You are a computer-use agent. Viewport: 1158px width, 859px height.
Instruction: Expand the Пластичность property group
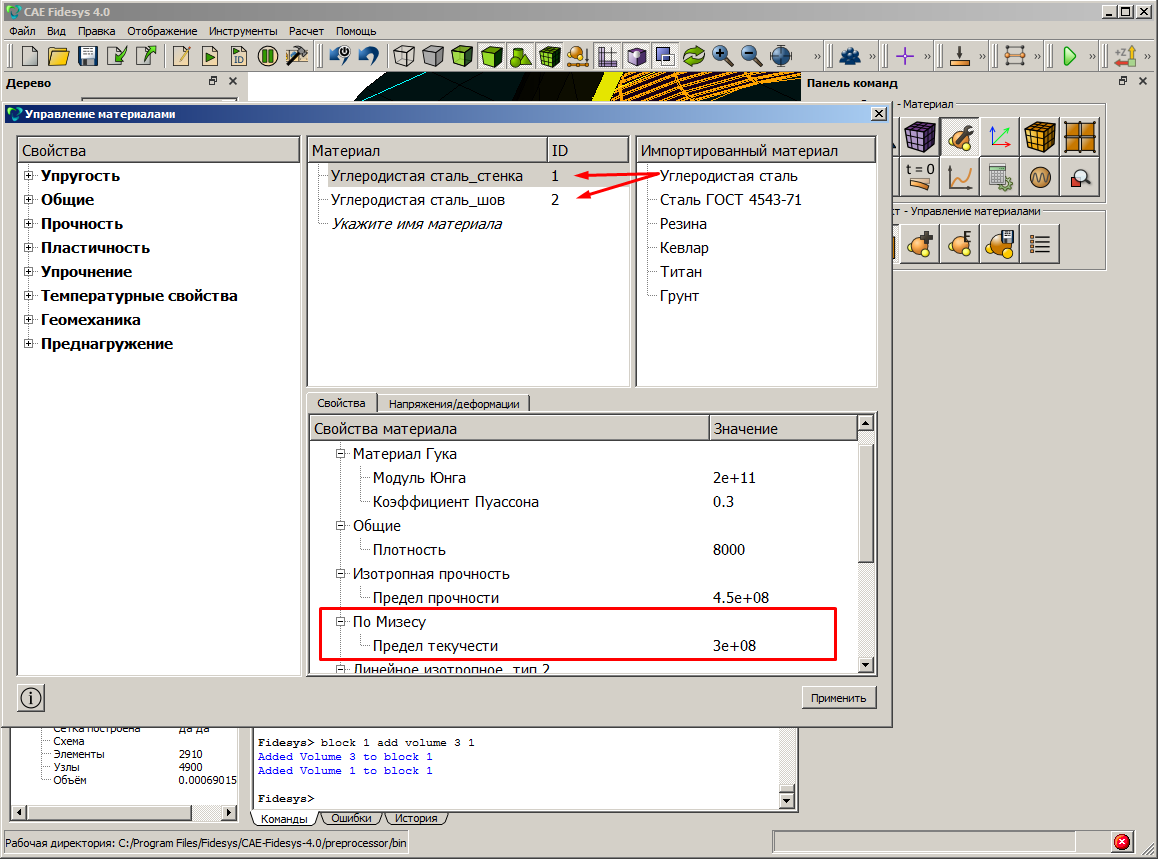[28, 247]
